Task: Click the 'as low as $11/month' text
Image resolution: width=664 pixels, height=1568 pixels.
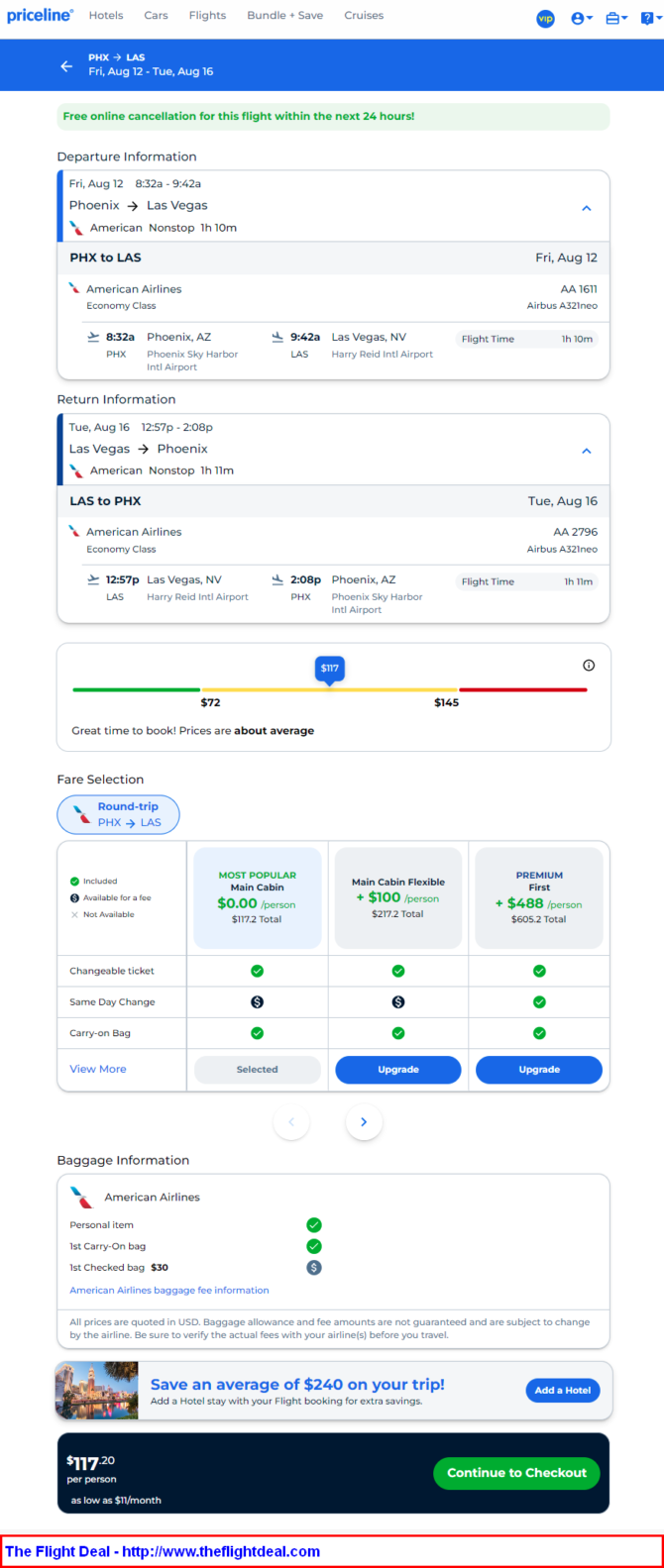Action: pos(116,1501)
